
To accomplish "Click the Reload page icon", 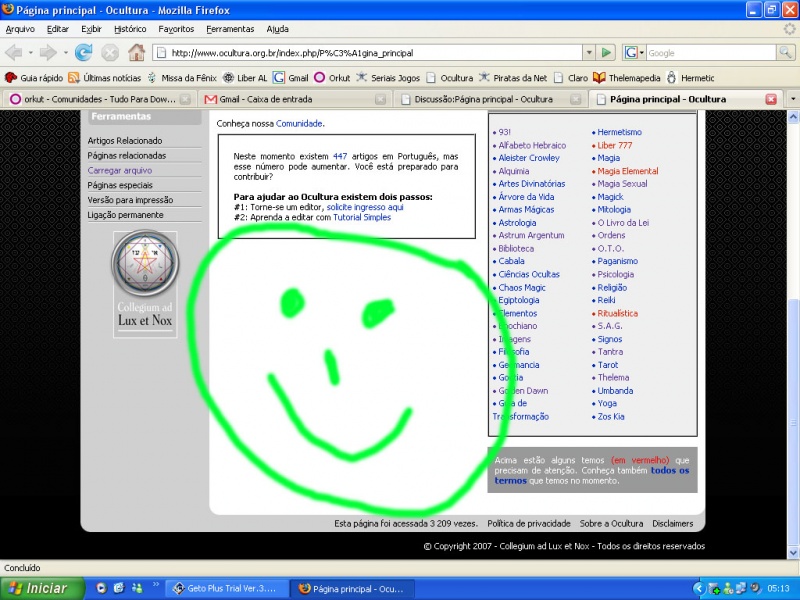I will pos(84,53).
